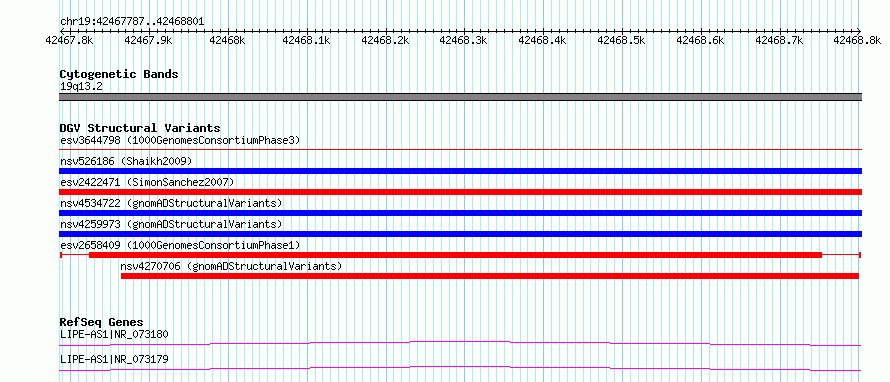Click the LIPE-AS1|NR_073179 gene label
This screenshot has height=382, width=890.
tap(114, 360)
